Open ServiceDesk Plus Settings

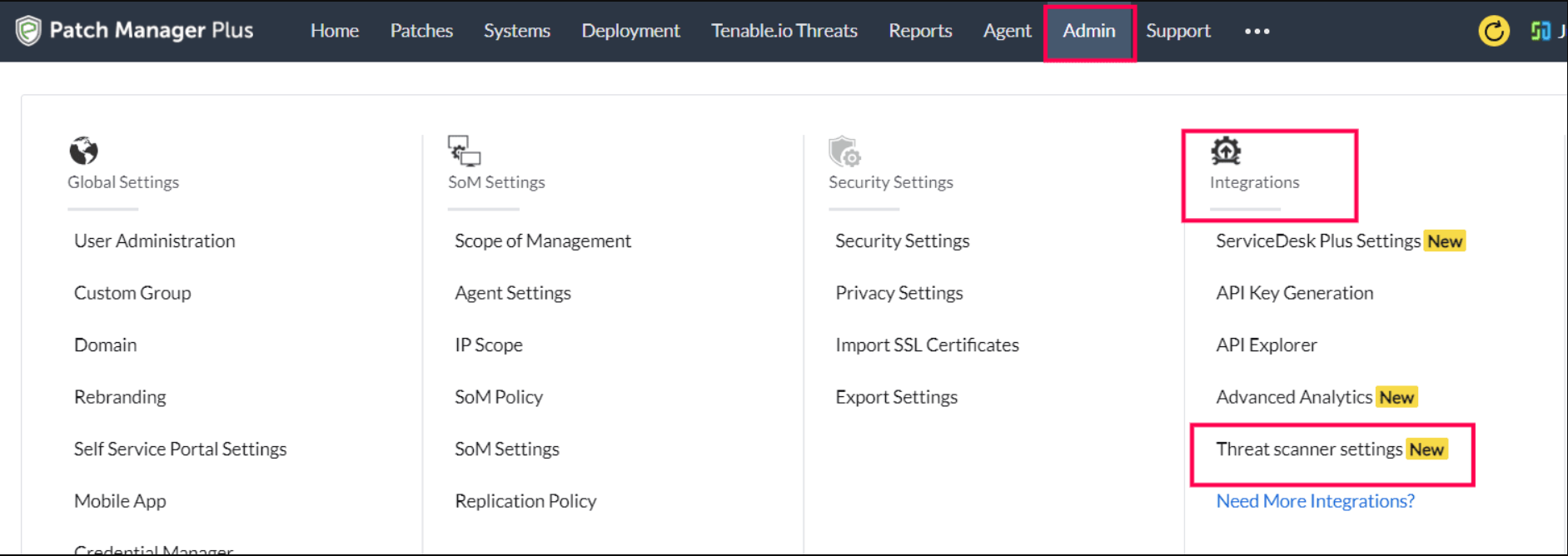coord(1317,241)
